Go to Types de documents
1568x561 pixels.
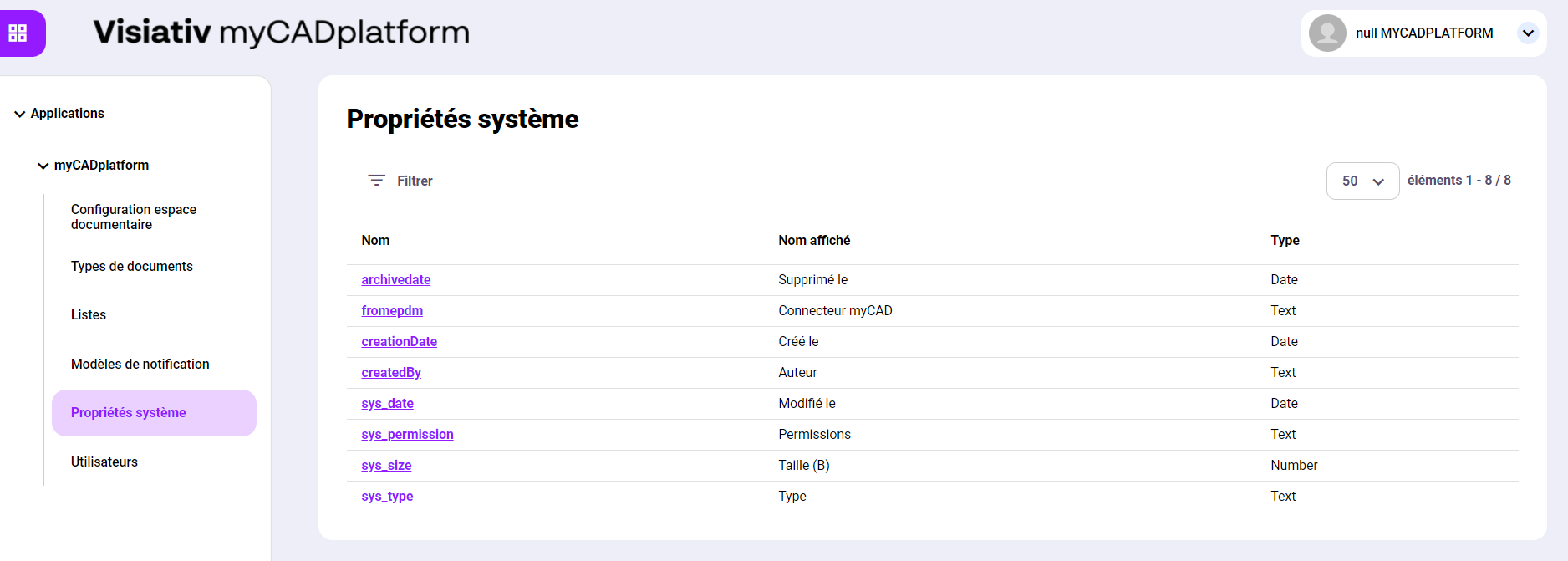coord(132,267)
